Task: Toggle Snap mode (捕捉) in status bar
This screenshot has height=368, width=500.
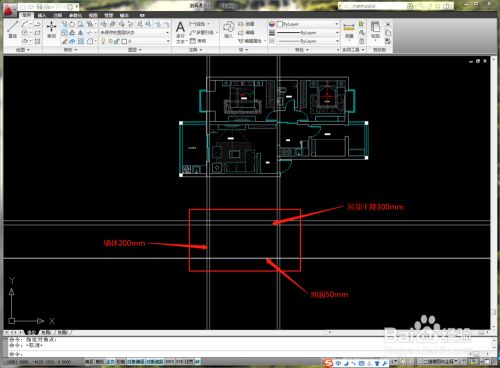Action: click(89, 361)
